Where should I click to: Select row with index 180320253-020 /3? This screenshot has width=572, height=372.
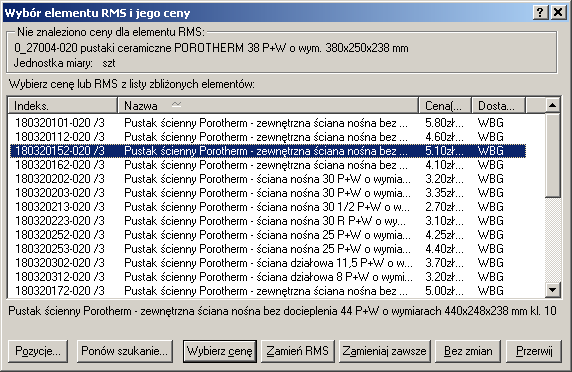[x=268, y=249]
